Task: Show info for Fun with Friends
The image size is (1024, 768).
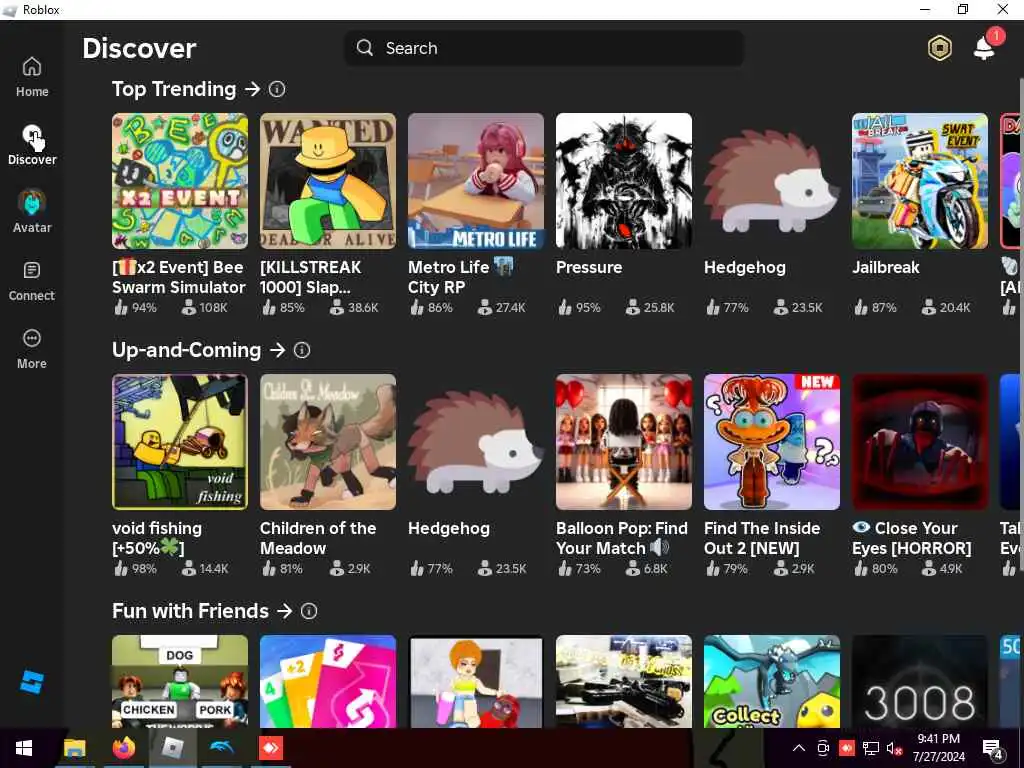Action: click(x=309, y=611)
